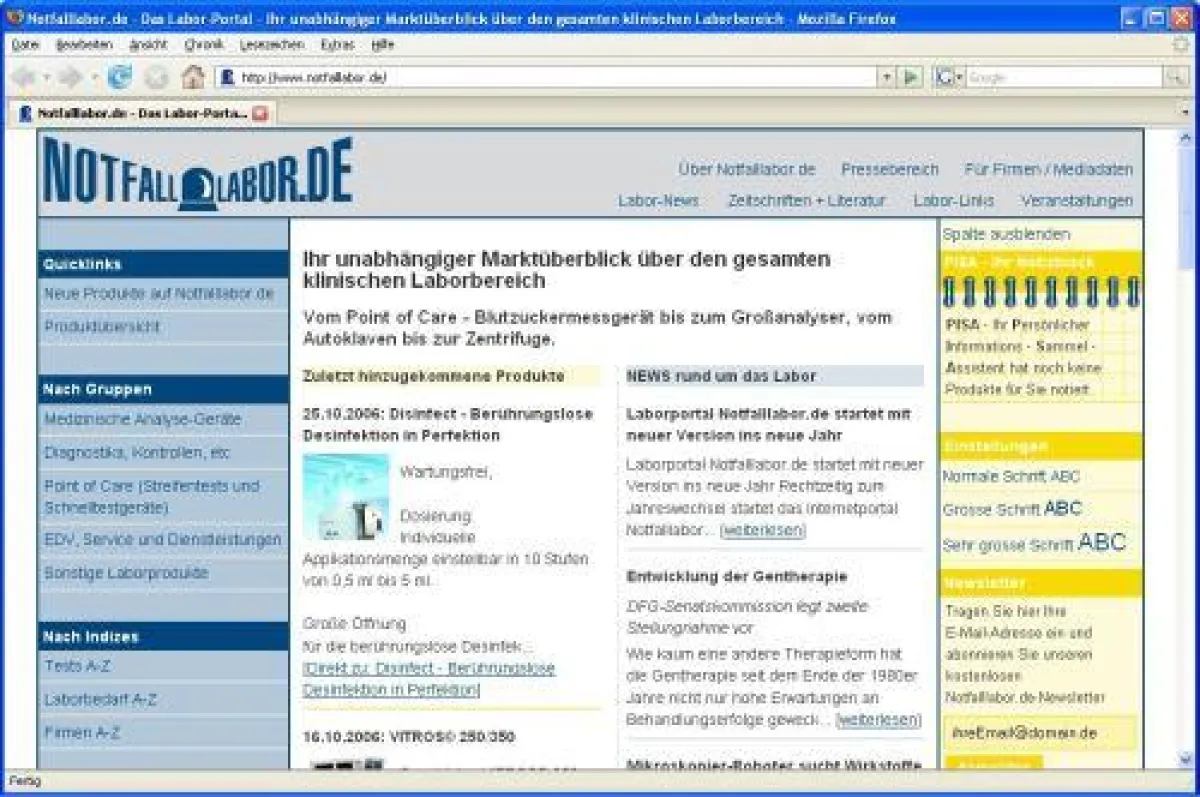
Task: Open the browser Home page
Action: pyautogui.click(x=192, y=76)
